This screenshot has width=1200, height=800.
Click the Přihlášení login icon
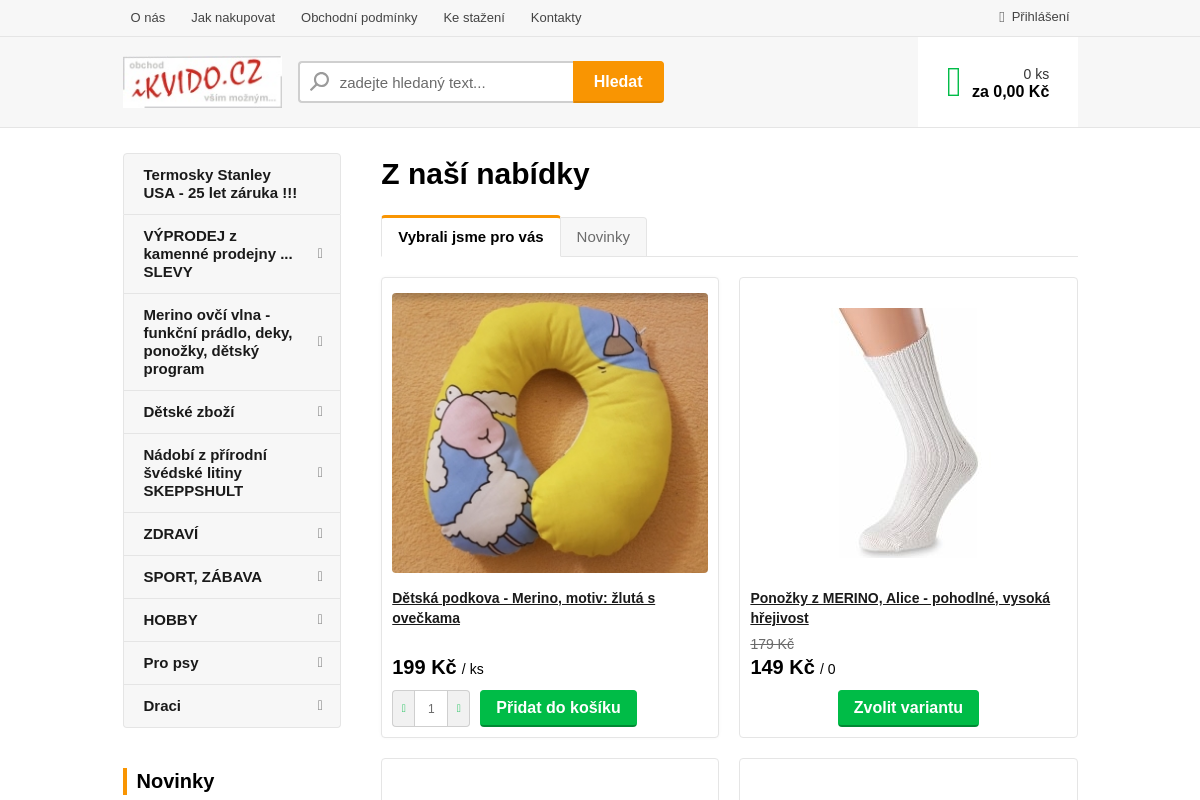tap(1001, 17)
